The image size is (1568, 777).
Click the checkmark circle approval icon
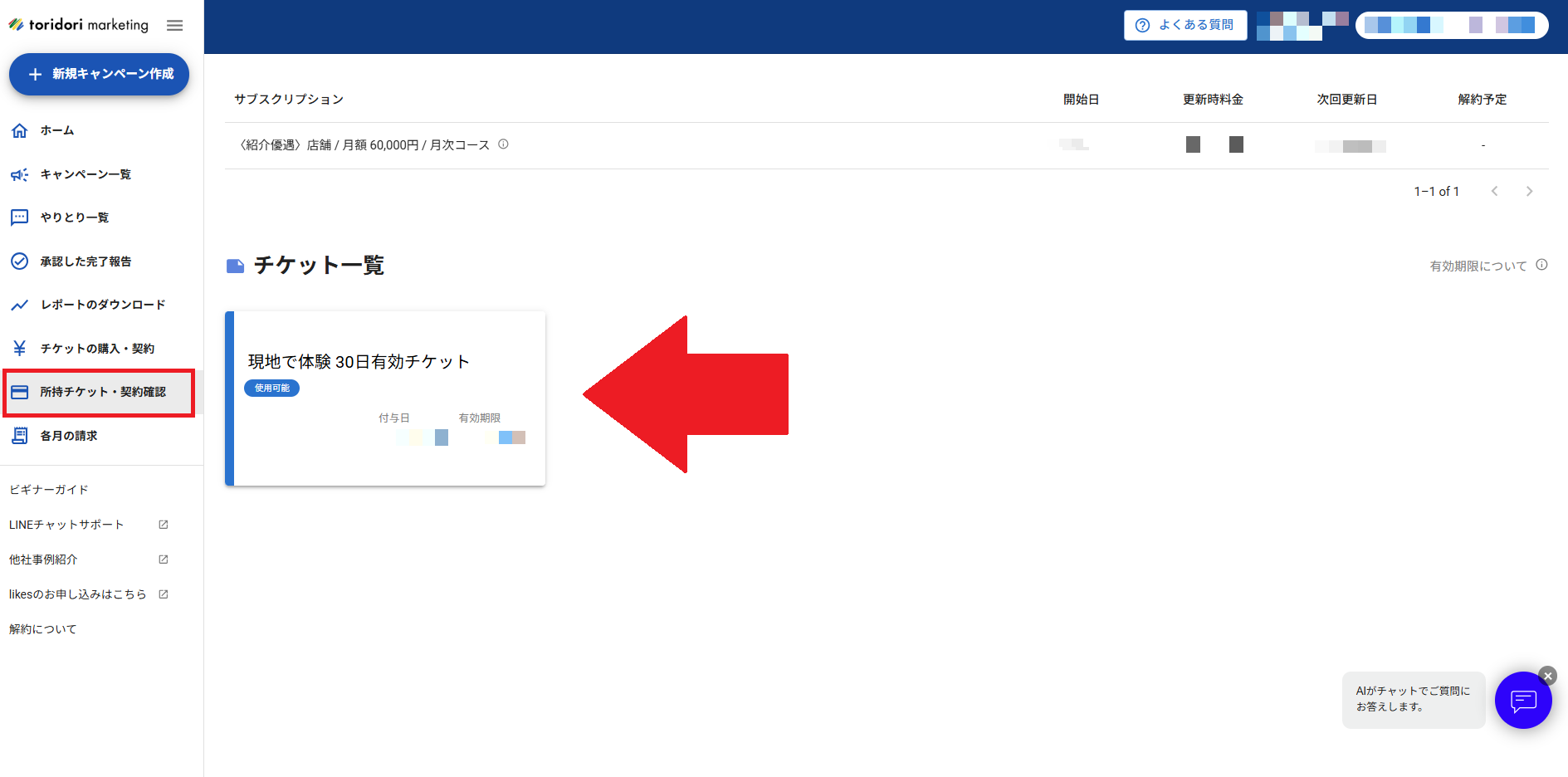[x=20, y=261]
